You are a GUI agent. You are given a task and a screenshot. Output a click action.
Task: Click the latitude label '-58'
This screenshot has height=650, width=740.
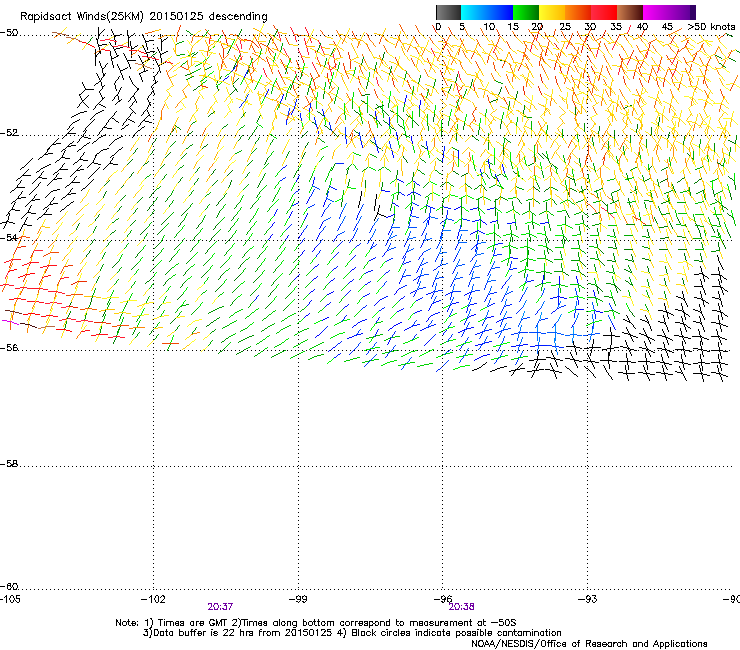click(9, 464)
